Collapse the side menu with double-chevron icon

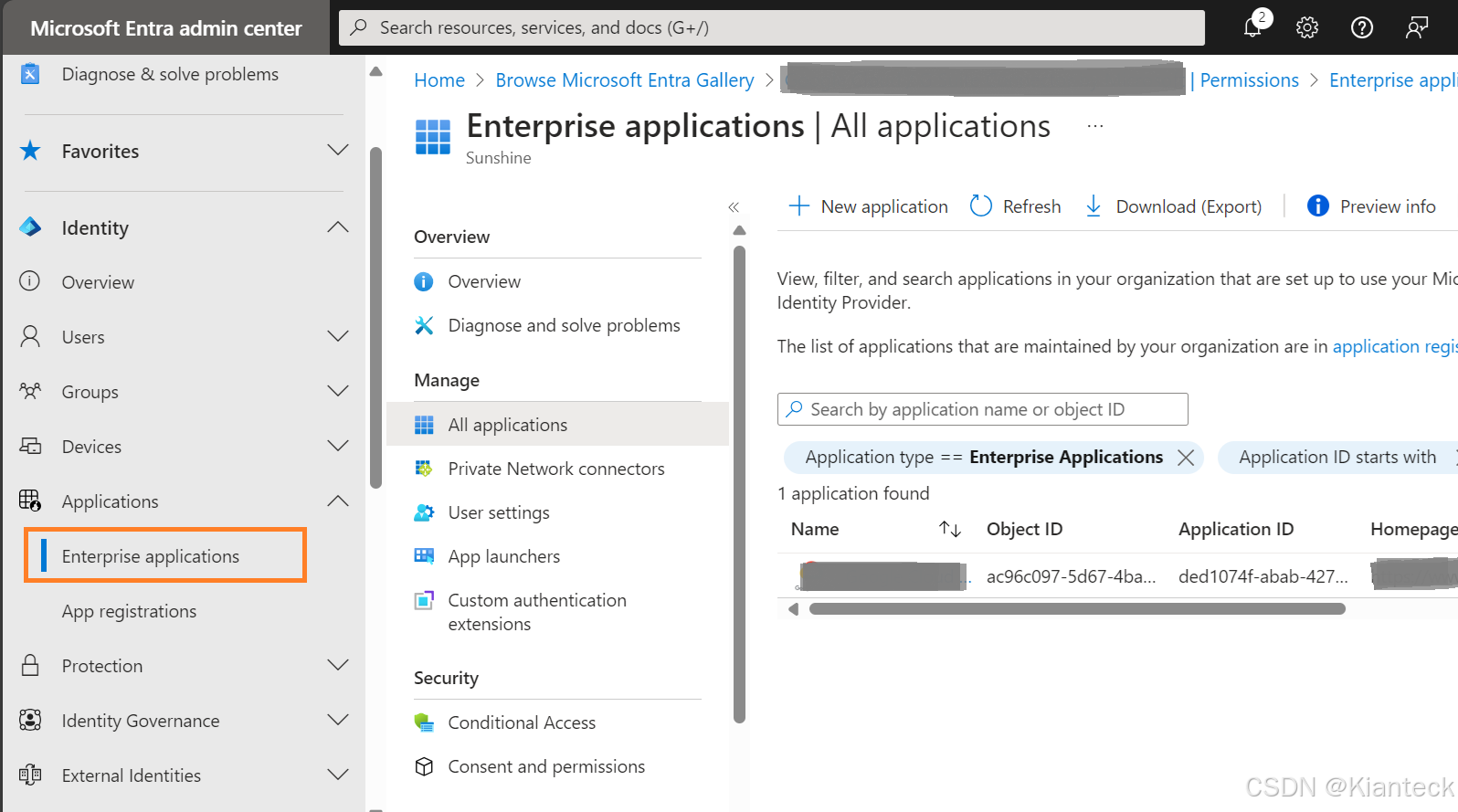click(734, 207)
